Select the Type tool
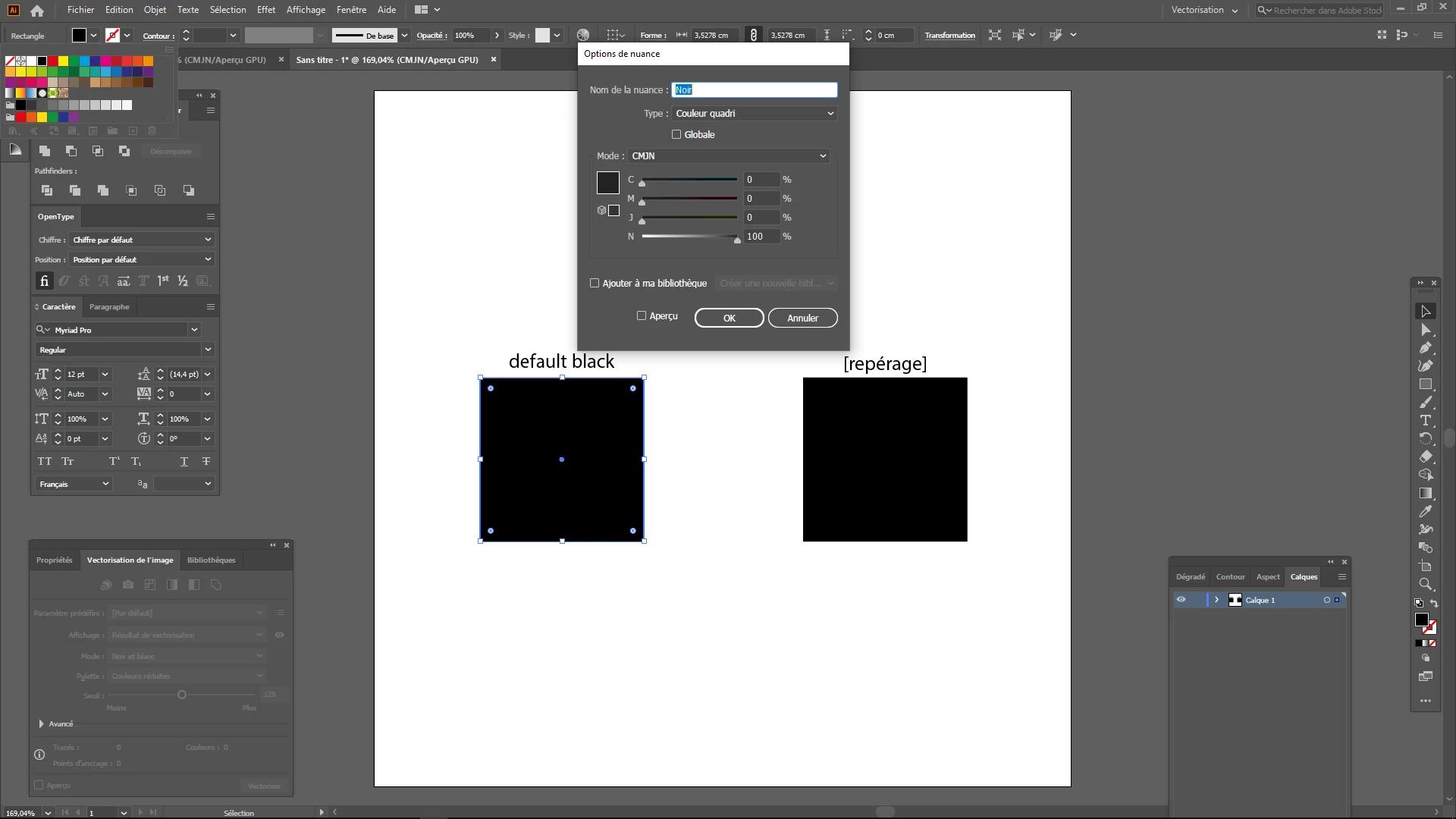 (x=1426, y=420)
